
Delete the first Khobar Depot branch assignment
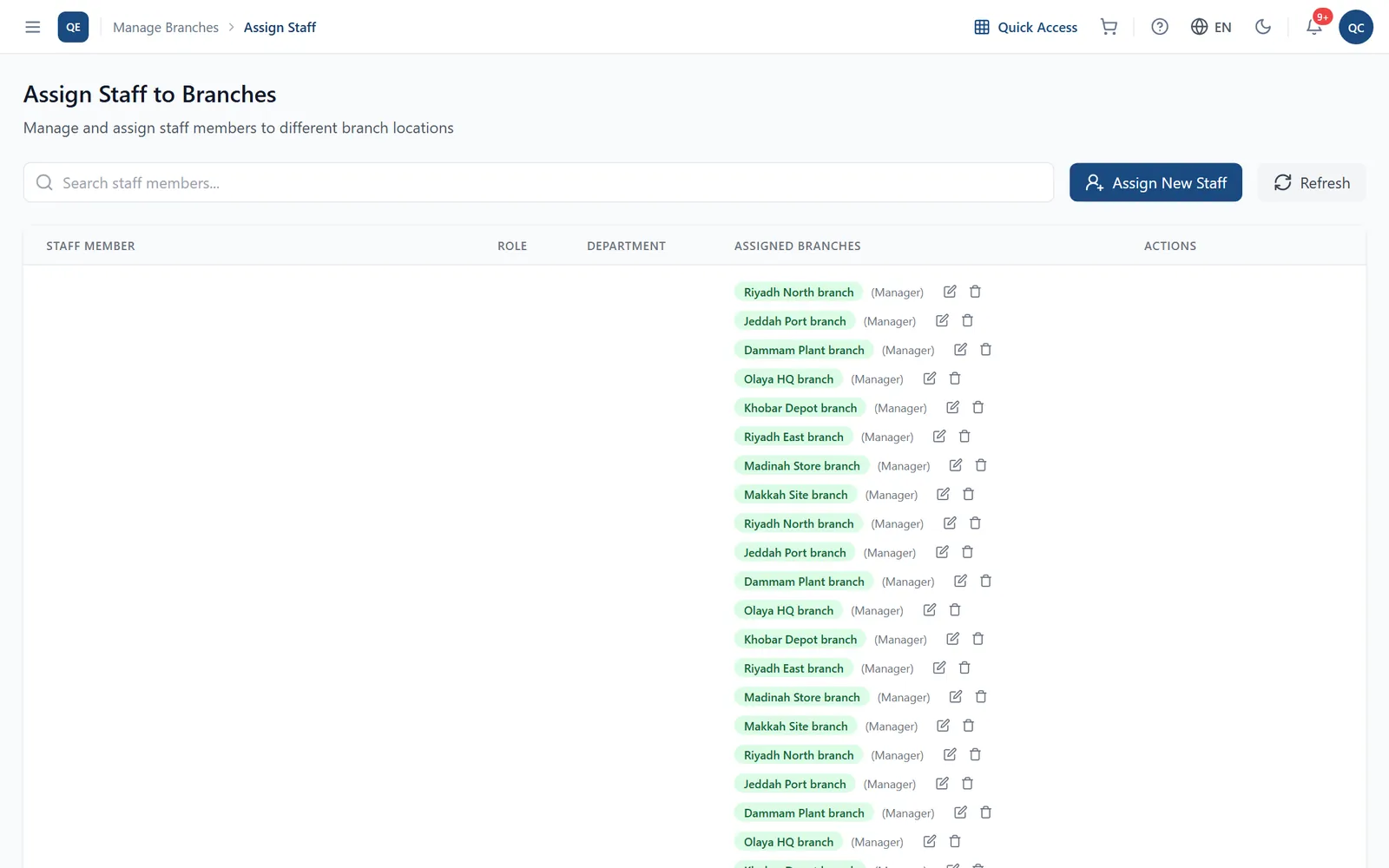pos(978,407)
